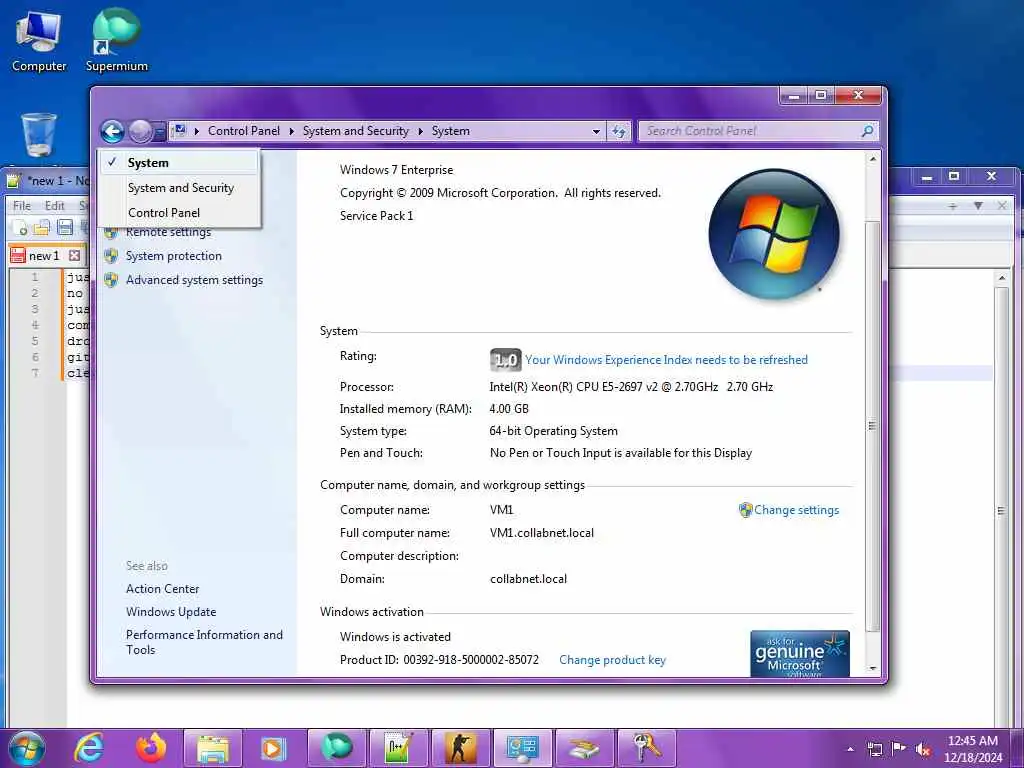The height and width of the screenshot is (768, 1024).
Task: Click scroll up arrow in System window
Action: 872,159
